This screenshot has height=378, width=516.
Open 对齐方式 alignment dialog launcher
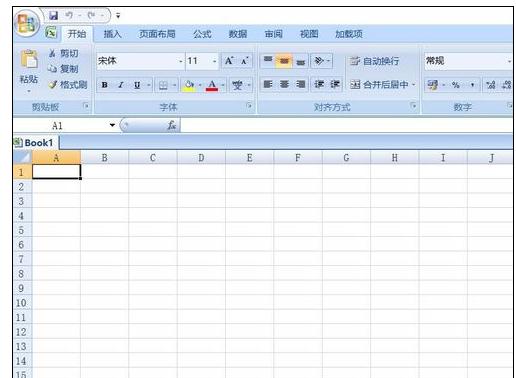pos(413,106)
